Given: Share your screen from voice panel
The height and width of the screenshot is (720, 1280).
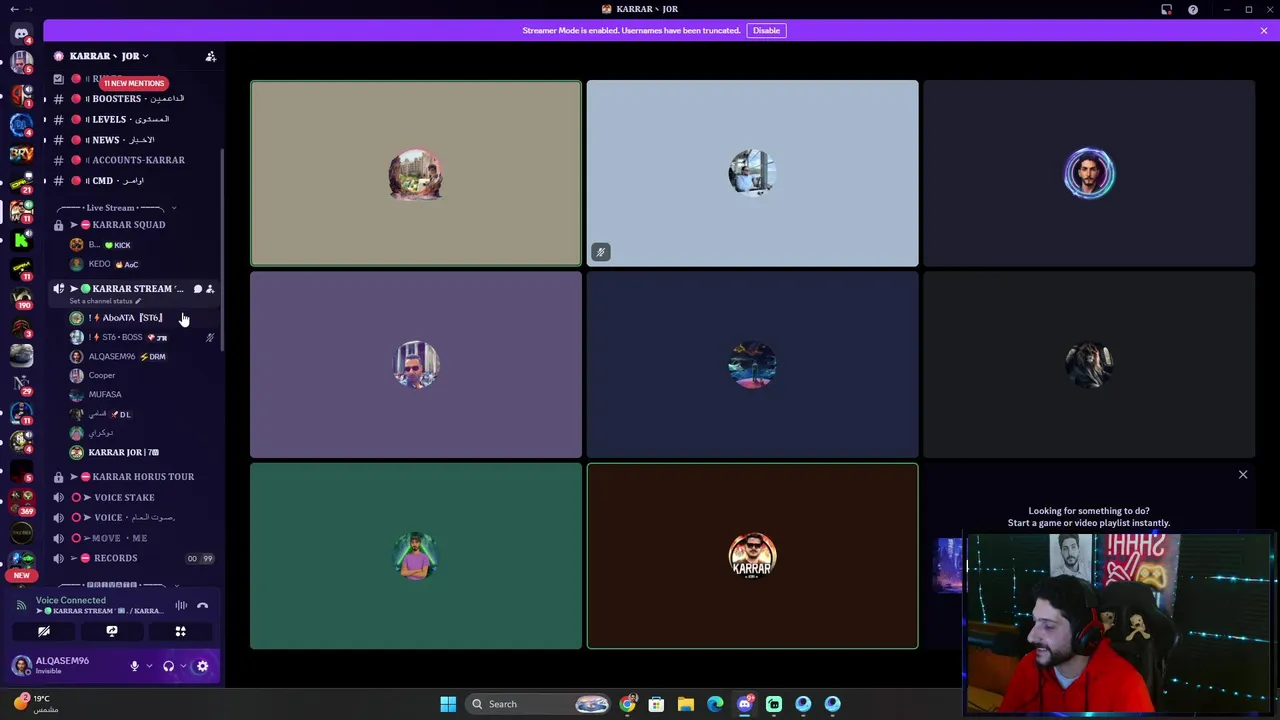Looking at the screenshot, I should coord(112,631).
